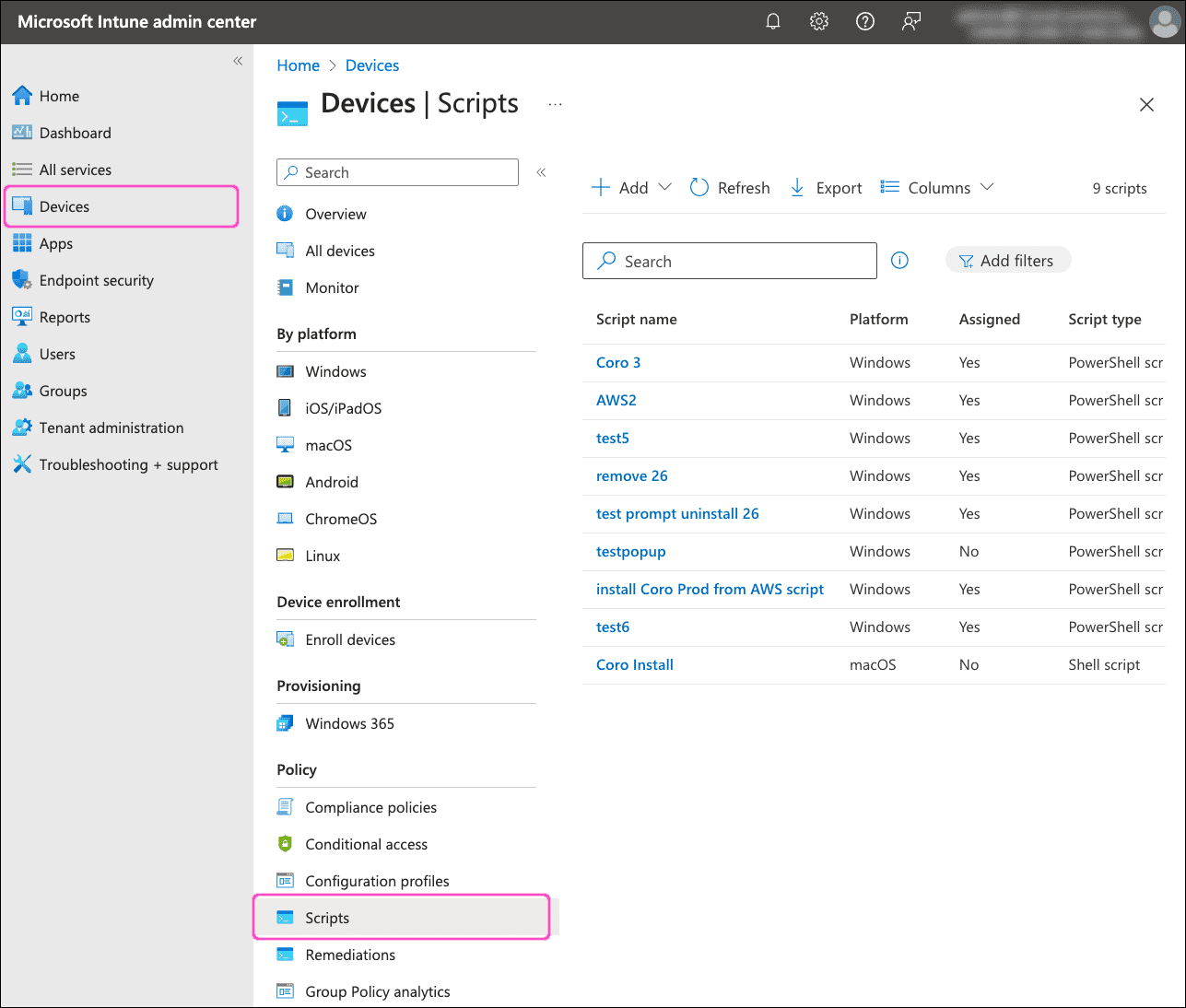1186x1008 pixels.
Task: Click the notifications bell icon
Action: [772, 20]
